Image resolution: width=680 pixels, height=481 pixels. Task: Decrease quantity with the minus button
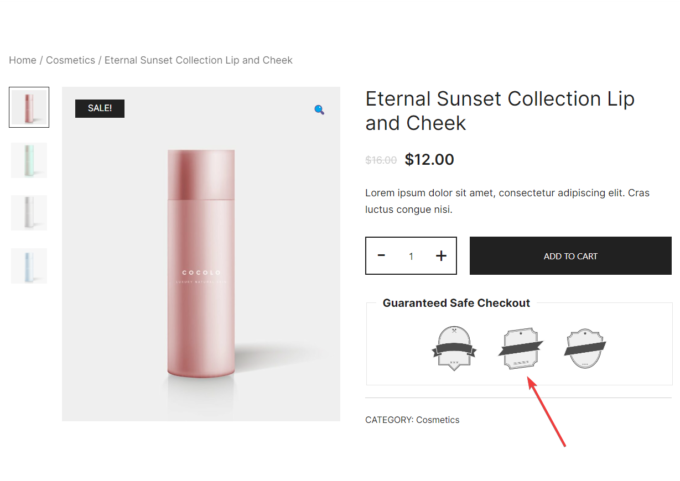pos(381,255)
